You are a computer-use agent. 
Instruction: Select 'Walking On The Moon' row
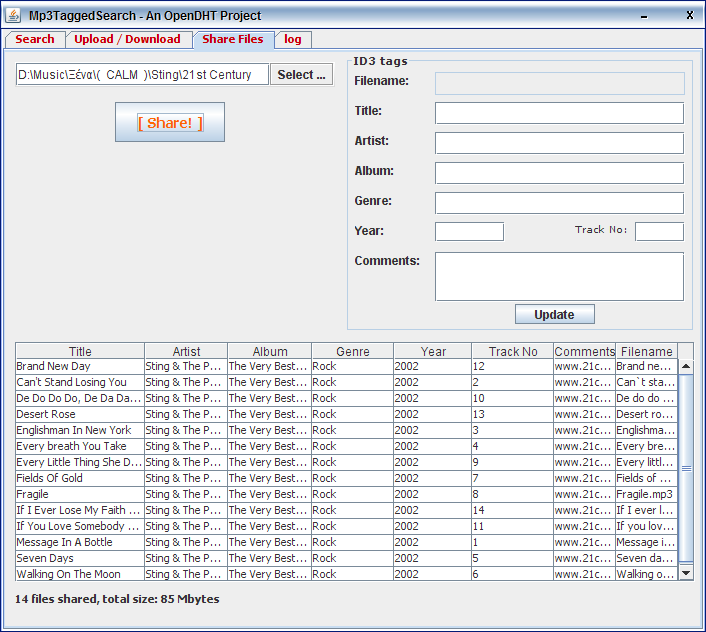pyautogui.click(x=346, y=574)
